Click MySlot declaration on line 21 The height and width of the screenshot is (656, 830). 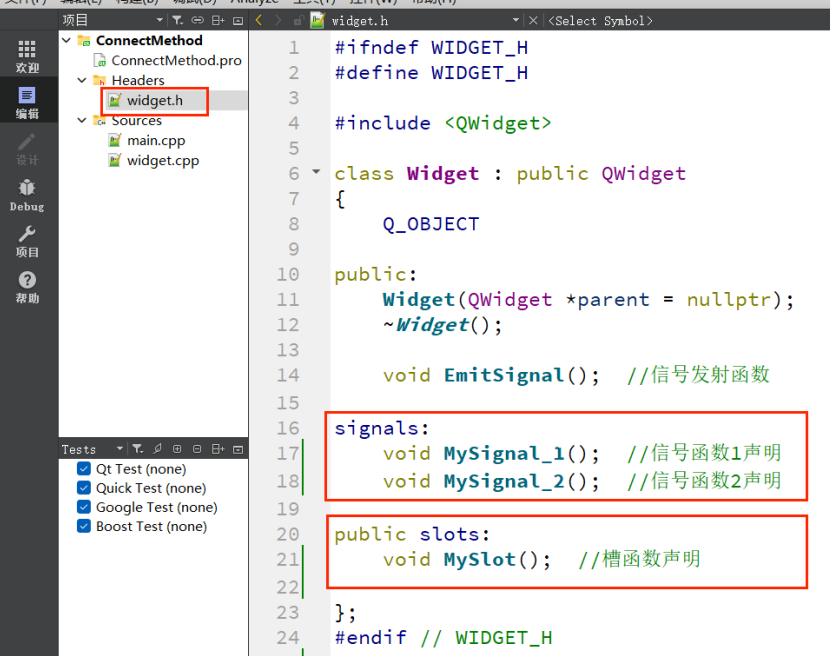(x=480, y=560)
